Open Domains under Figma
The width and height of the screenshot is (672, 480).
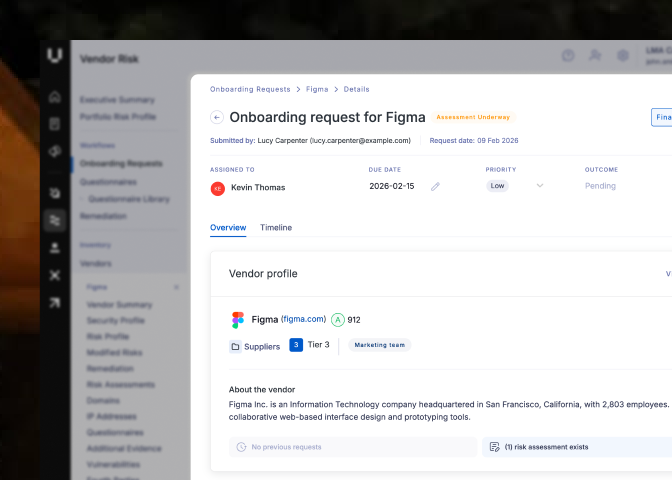tap(103, 401)
